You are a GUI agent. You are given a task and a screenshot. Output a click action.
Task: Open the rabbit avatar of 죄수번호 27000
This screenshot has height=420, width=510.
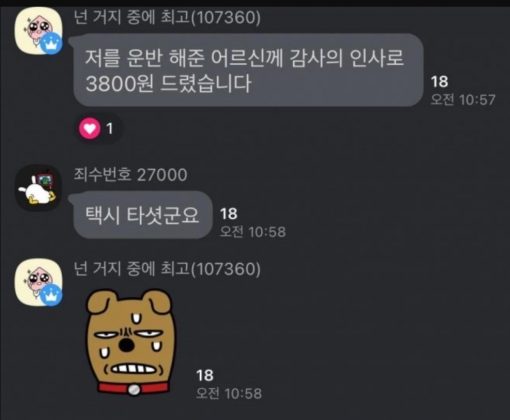39,188
